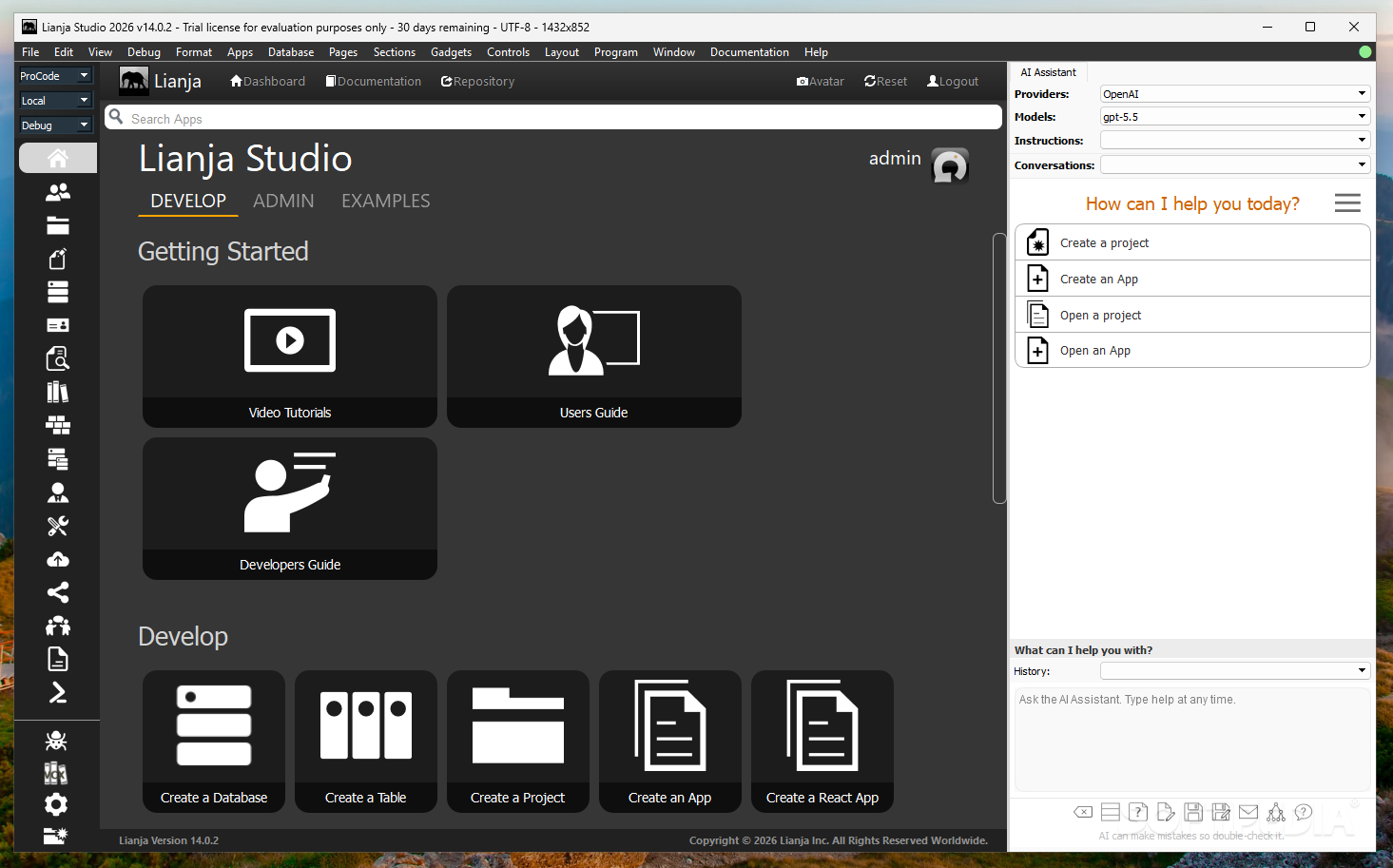Click the floppy disk save icon in AI Assistant
Viewport: 1393px width, 868px height.
coord(1193,812)
